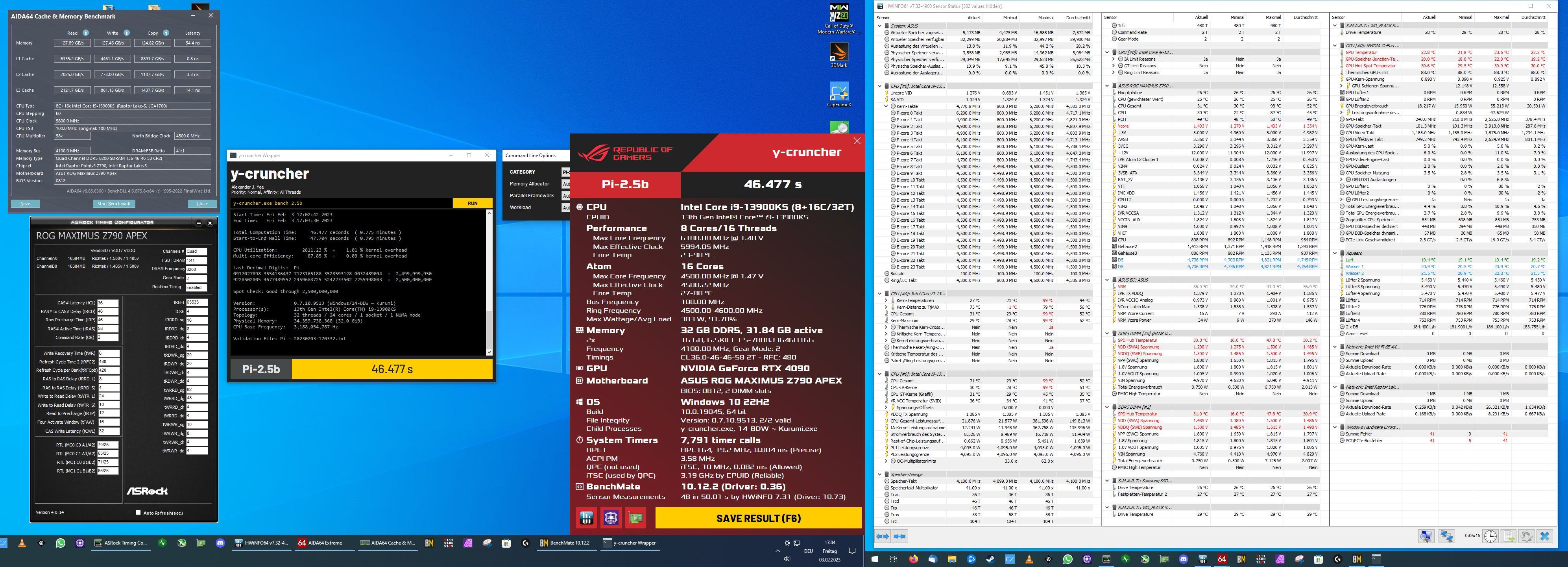Close BenchMate result panel with X
The width and height of the screenshot is (1568, 567).
[857, 141]
